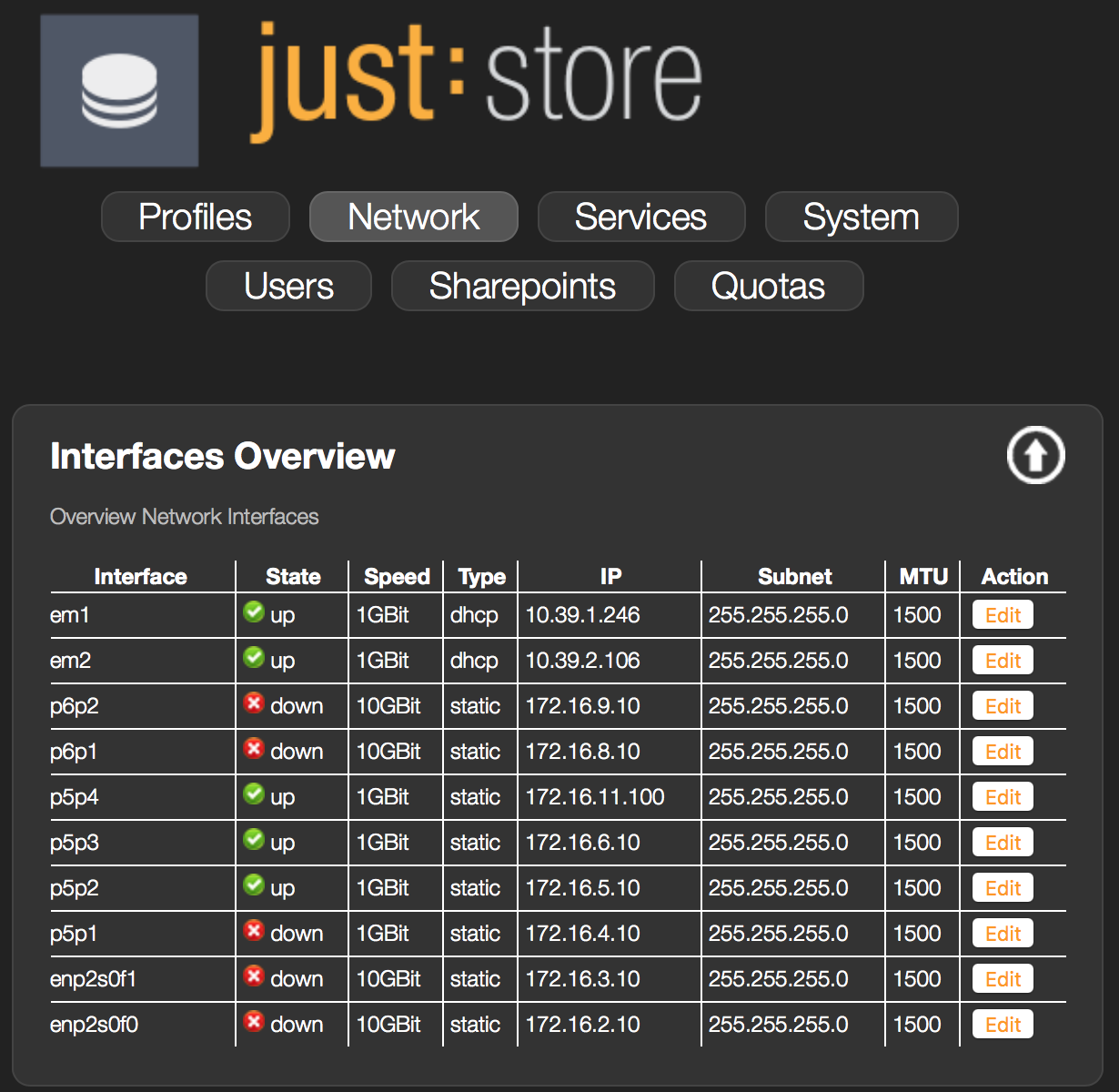Click IP address 172.16.9.10
Image resolution: width=1119 pixels, height=1092 pixels.
583,706
